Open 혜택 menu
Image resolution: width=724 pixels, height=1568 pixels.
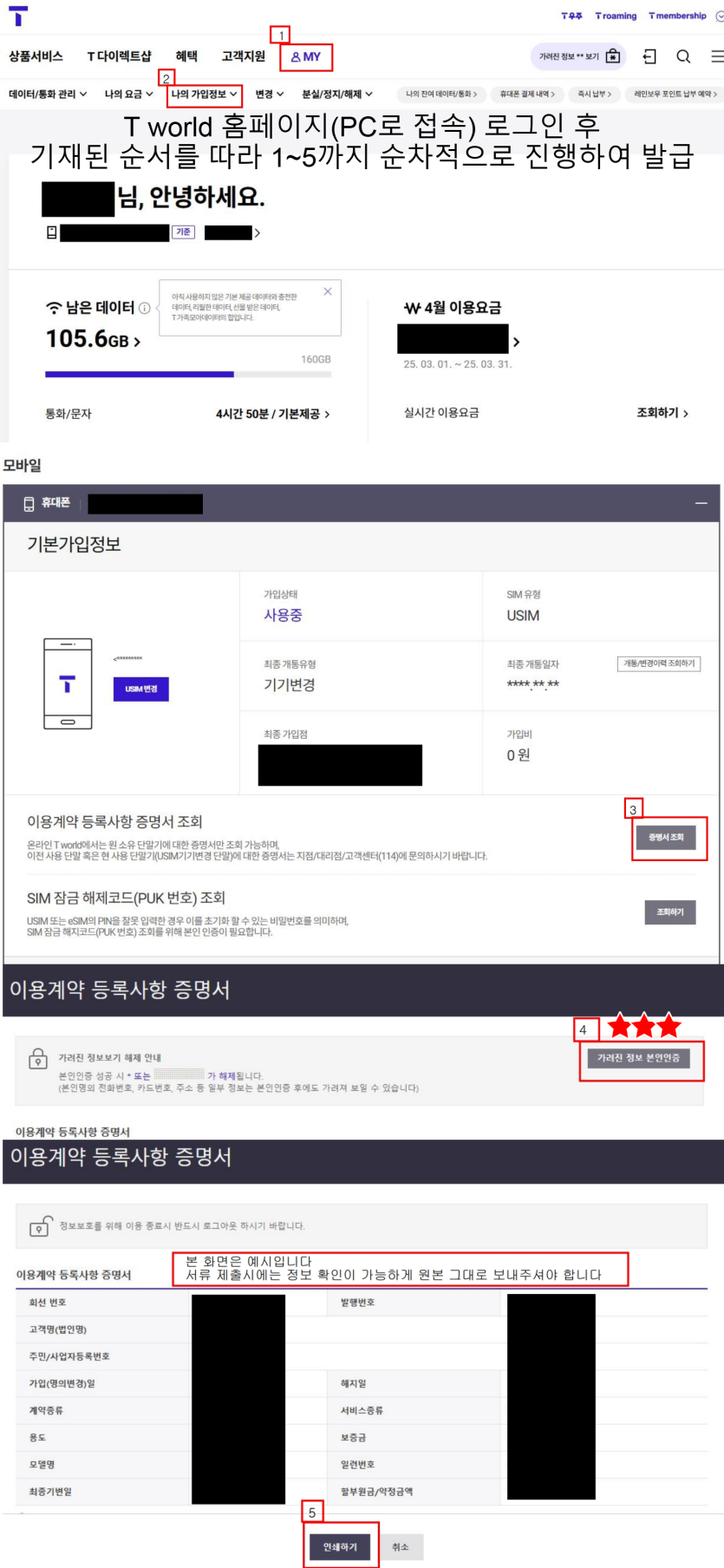click(186, 56)
